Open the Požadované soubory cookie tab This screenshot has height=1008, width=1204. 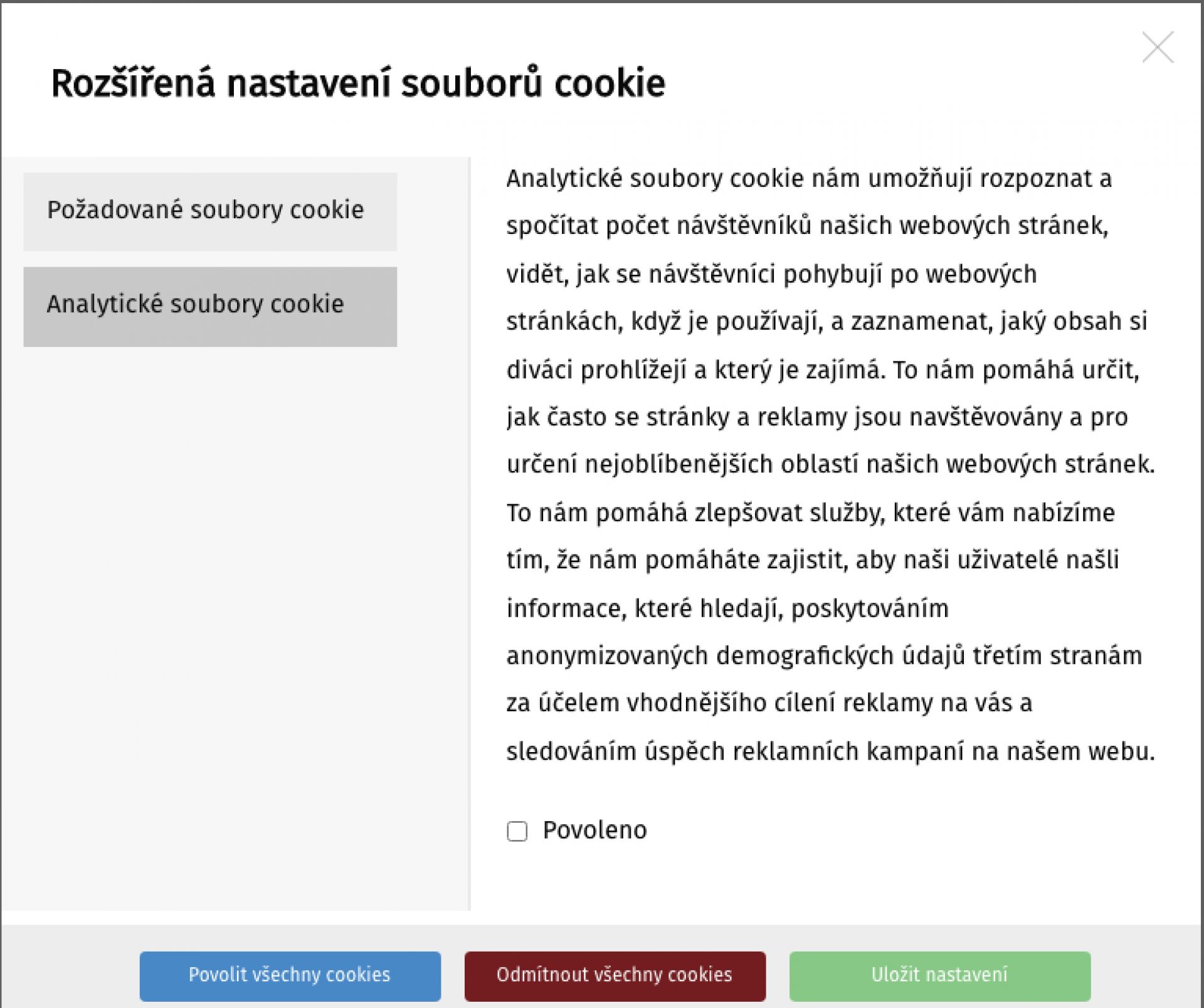[210, 211]
